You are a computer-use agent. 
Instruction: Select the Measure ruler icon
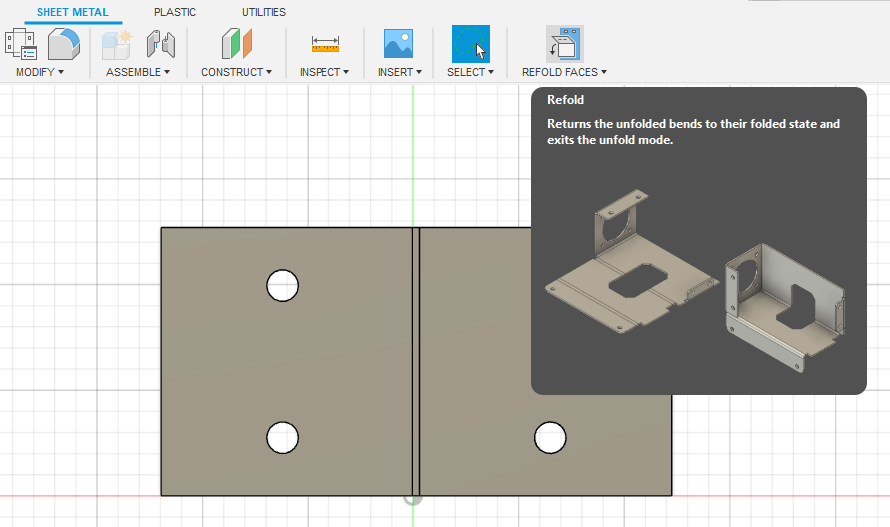325,44
